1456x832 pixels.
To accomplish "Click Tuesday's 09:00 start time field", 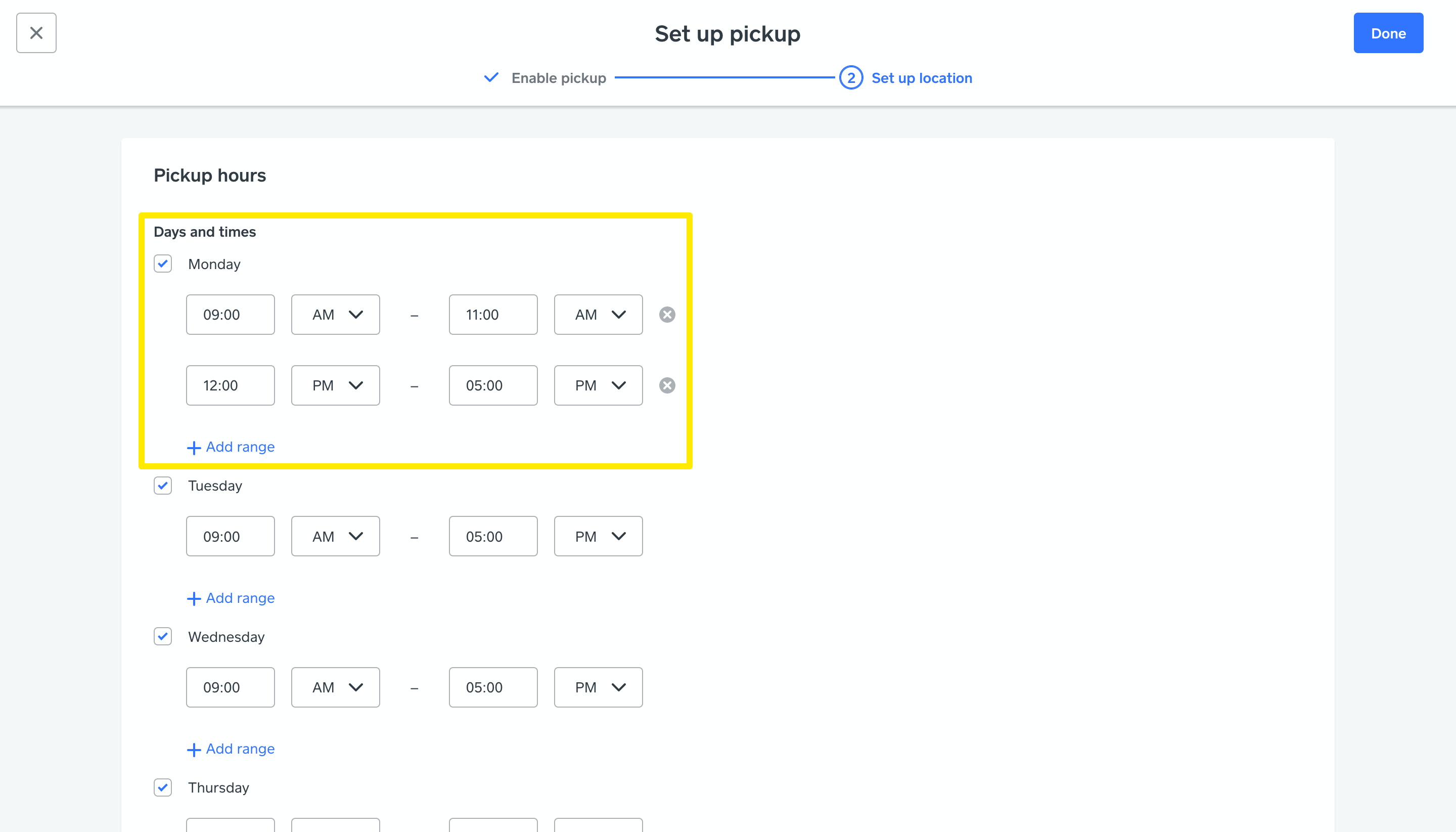I will pyautogui.click(x=230, y=537).
